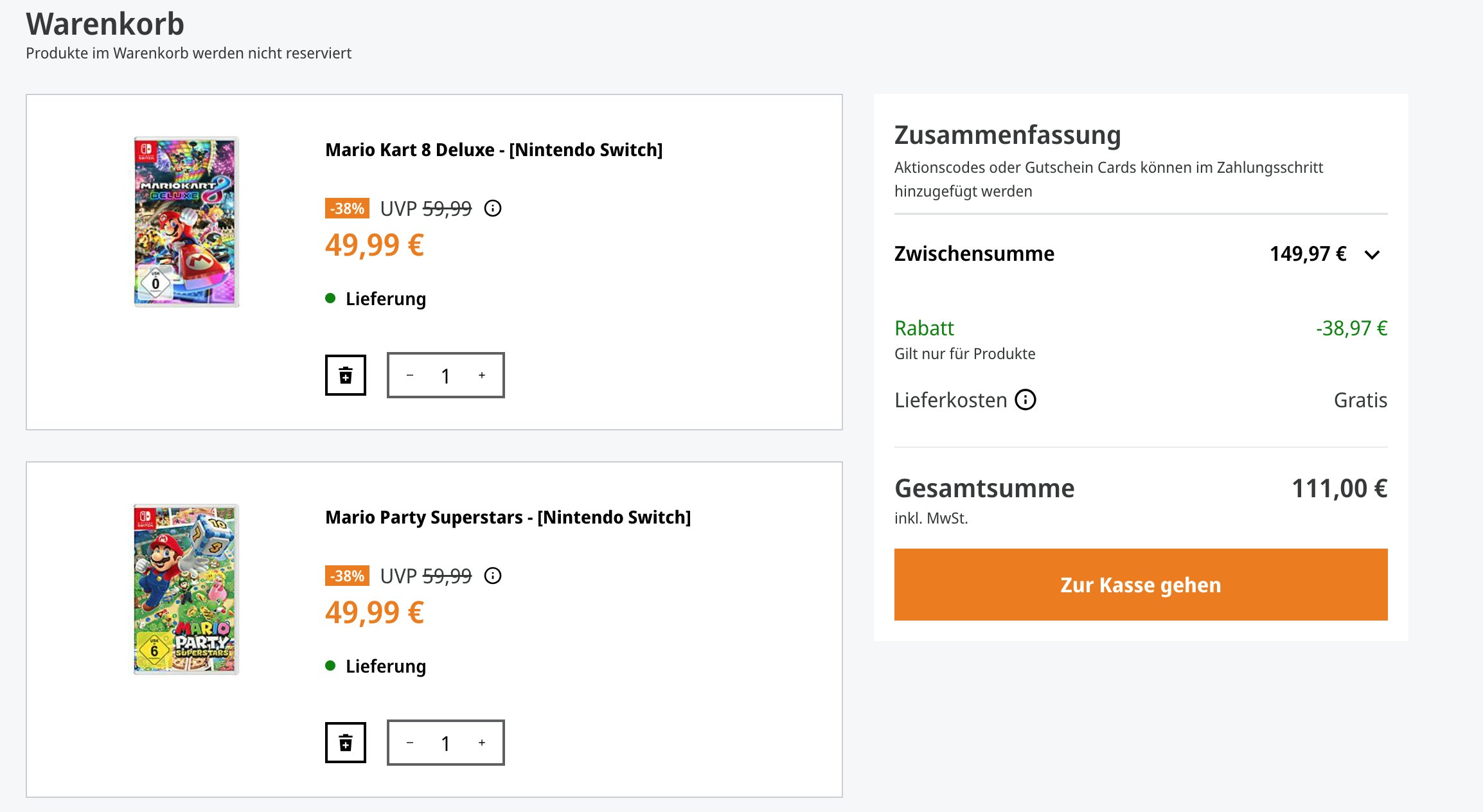
Task: Click the Mario Kart 8 Deluxe cover image
Action: [x=186, y=221]
